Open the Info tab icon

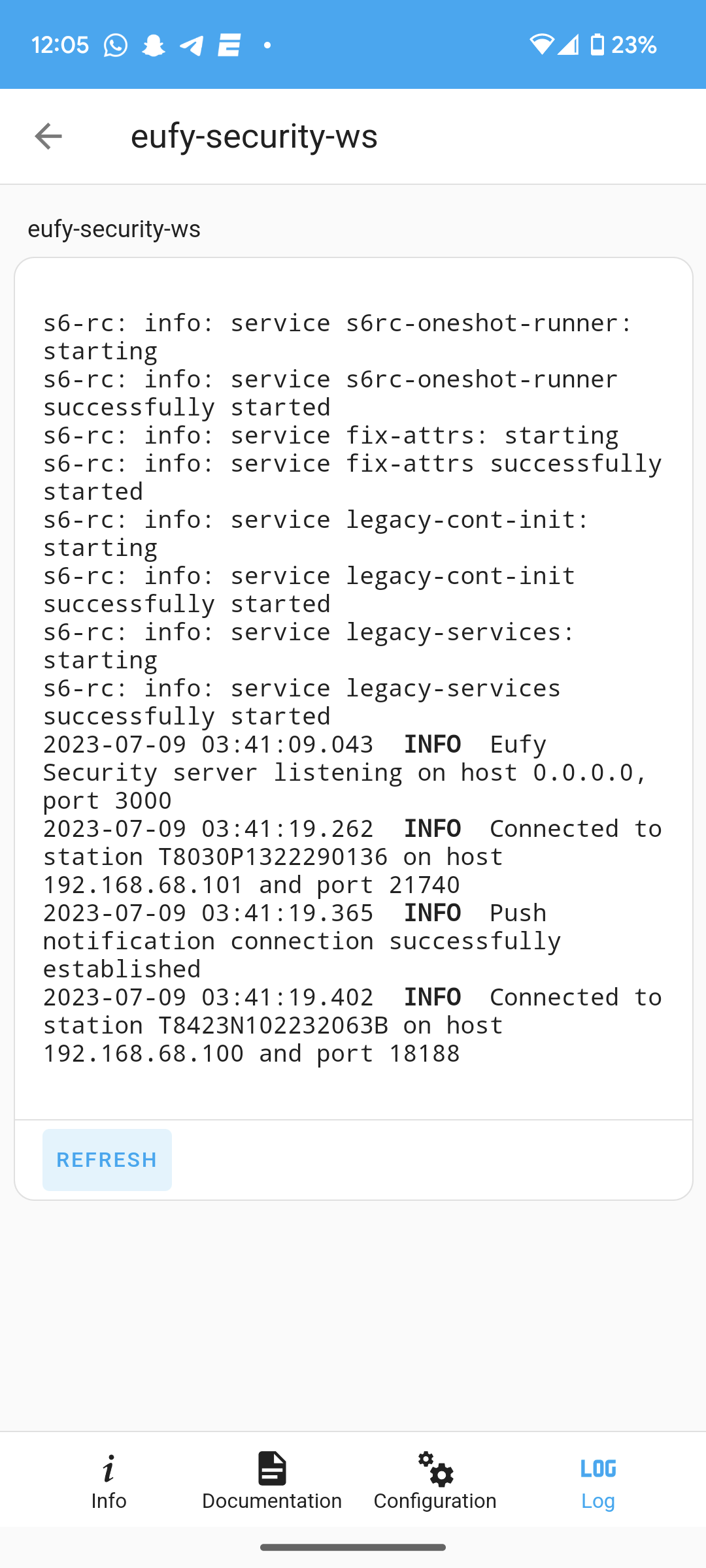click(x=109, y=1468)
